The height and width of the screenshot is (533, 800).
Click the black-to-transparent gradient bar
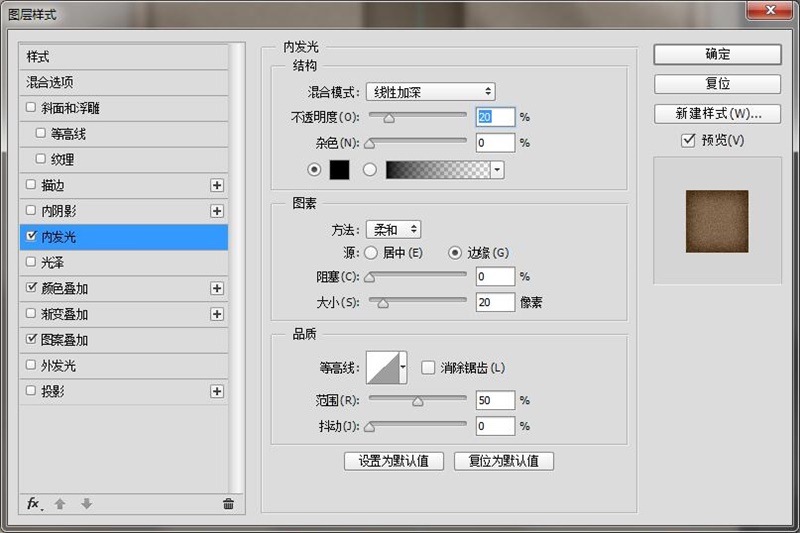438,170
